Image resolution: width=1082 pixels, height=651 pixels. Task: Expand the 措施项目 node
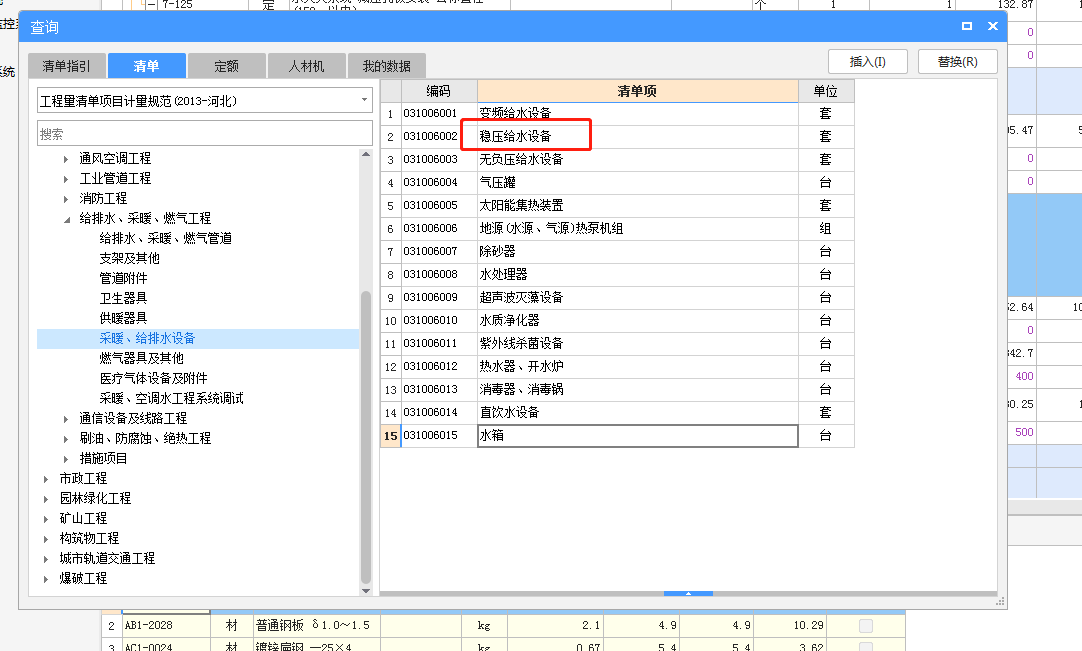point(66,459)
